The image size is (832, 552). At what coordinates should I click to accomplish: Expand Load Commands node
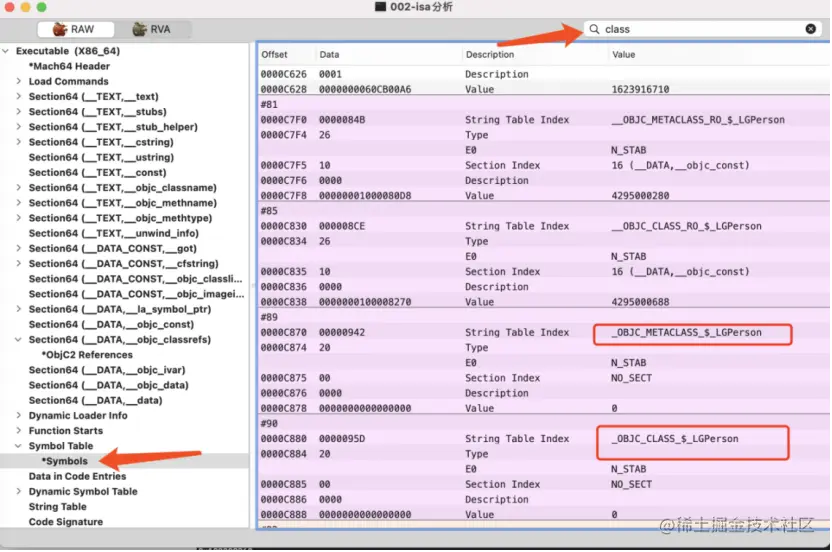tap(19, 81)
